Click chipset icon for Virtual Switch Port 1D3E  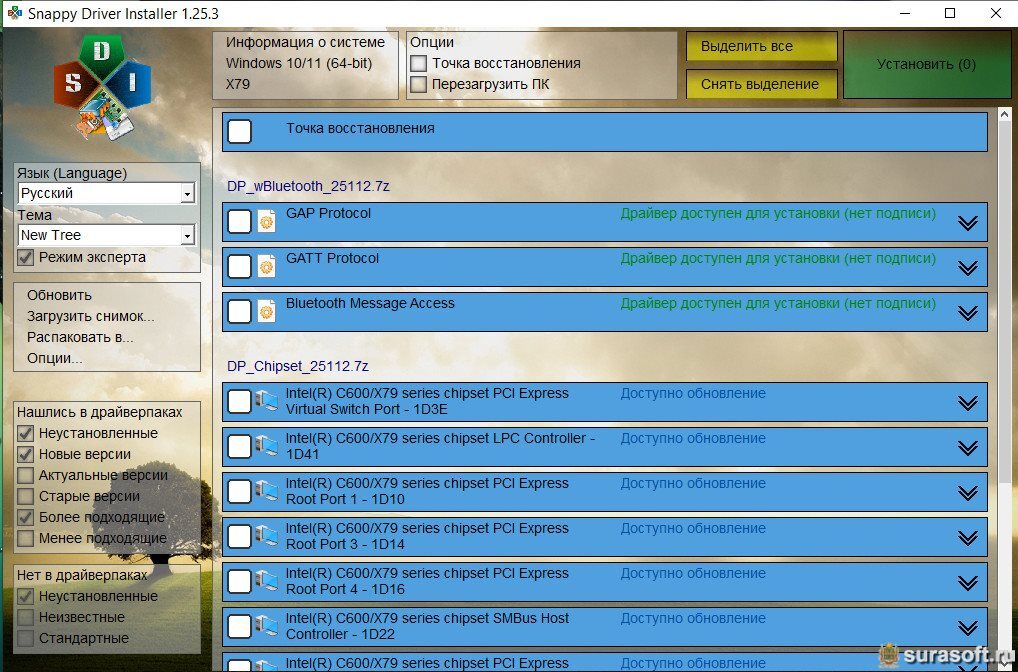click(266, 401)
